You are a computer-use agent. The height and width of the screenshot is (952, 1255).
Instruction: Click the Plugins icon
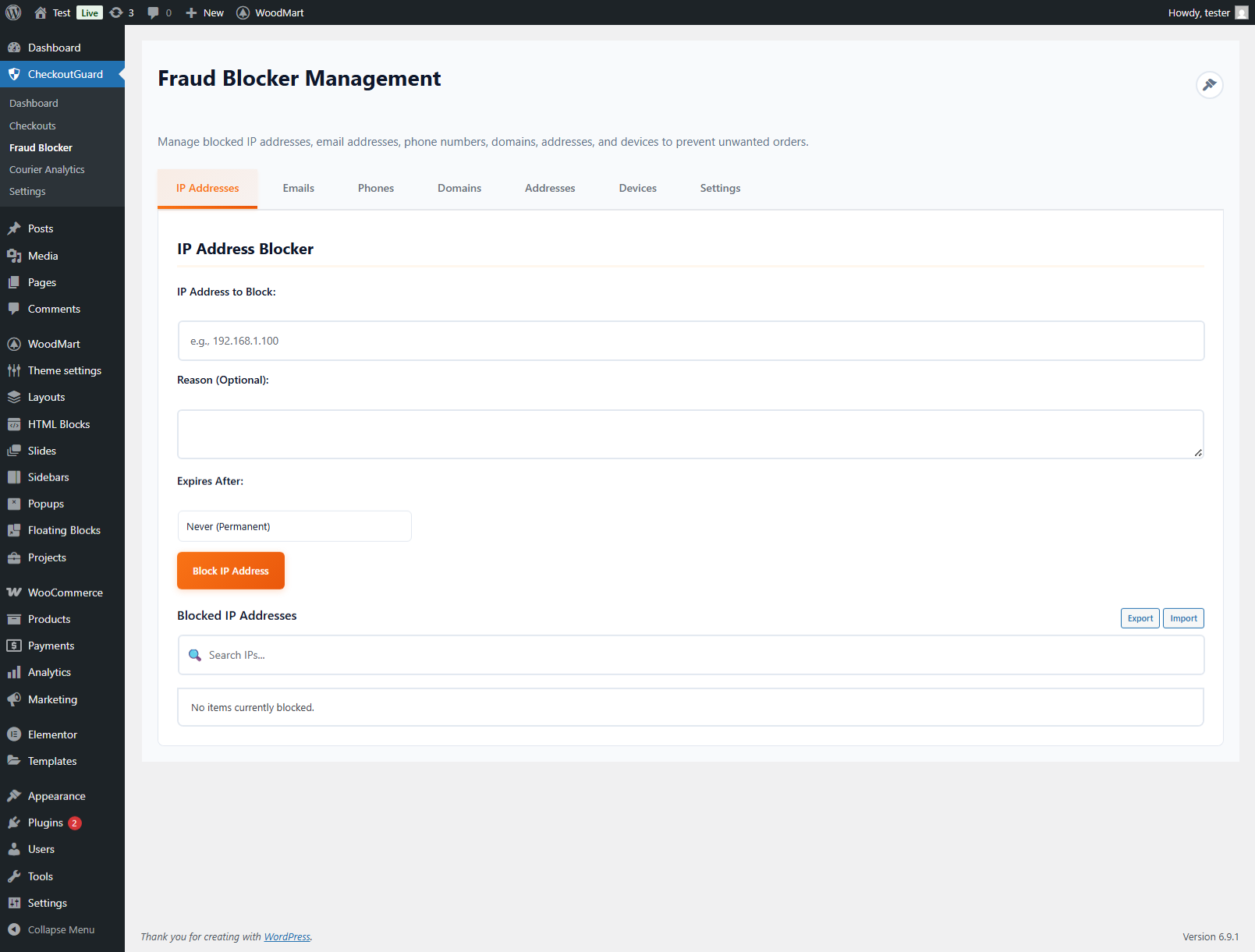pos(14,823)
